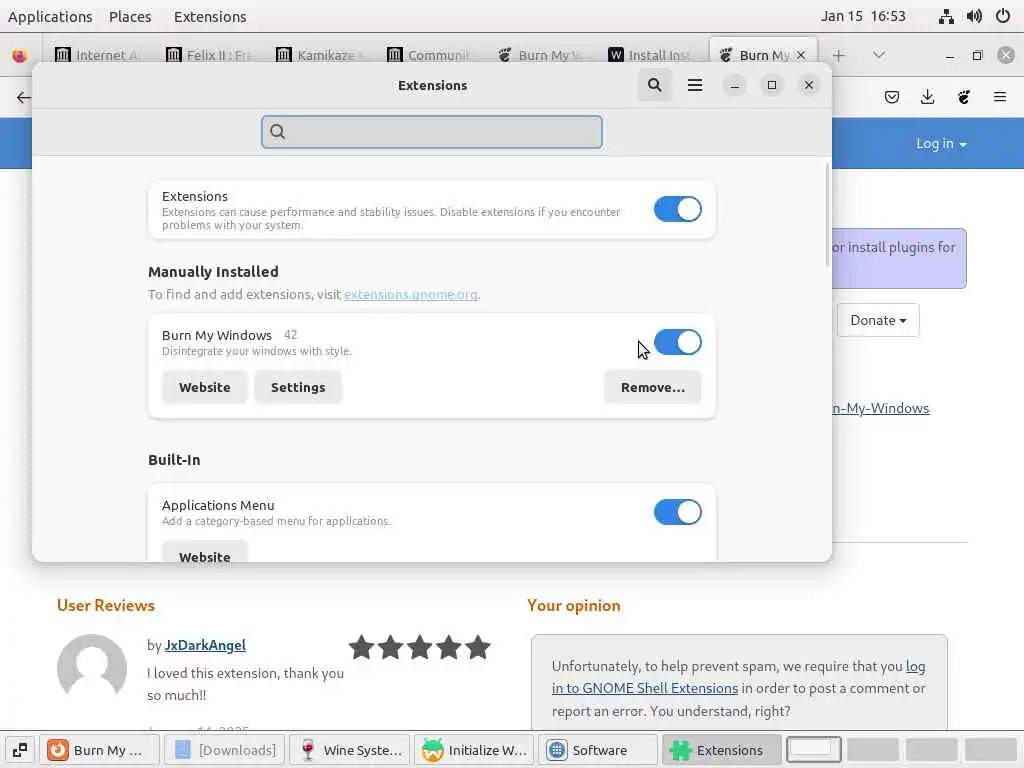Image resolution: width=1024 pixels, height=768 pixels.
Task: Close the active Burn My tab
Action: click(x=801, y=56)
